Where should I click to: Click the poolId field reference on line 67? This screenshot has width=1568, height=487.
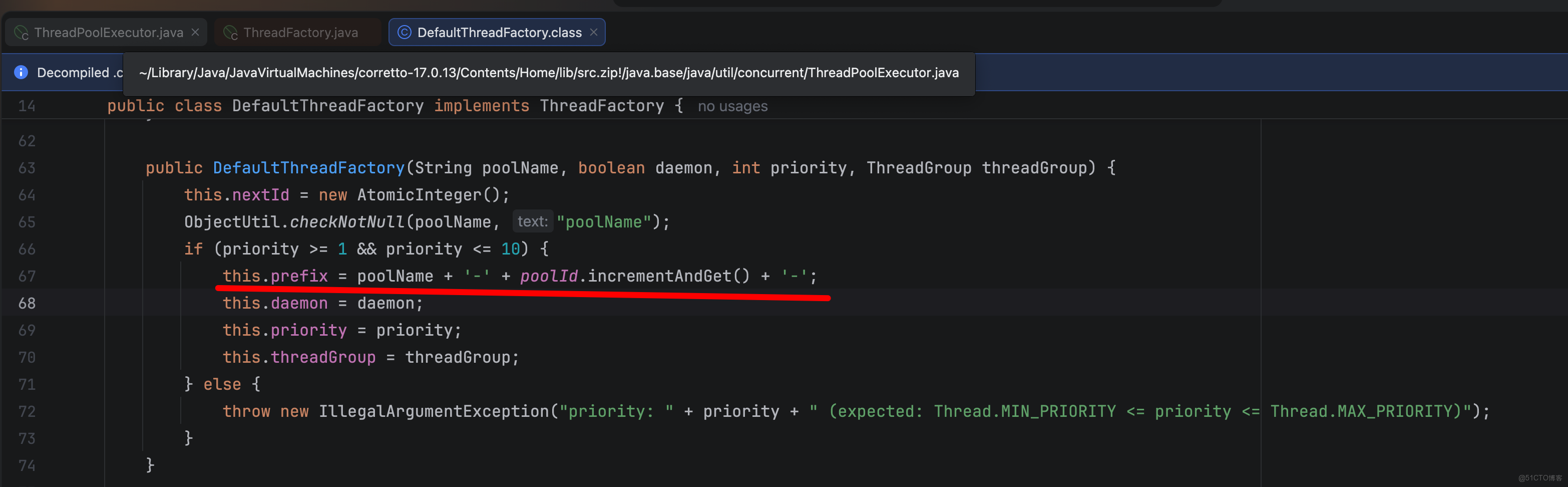[x=548, y=276]
